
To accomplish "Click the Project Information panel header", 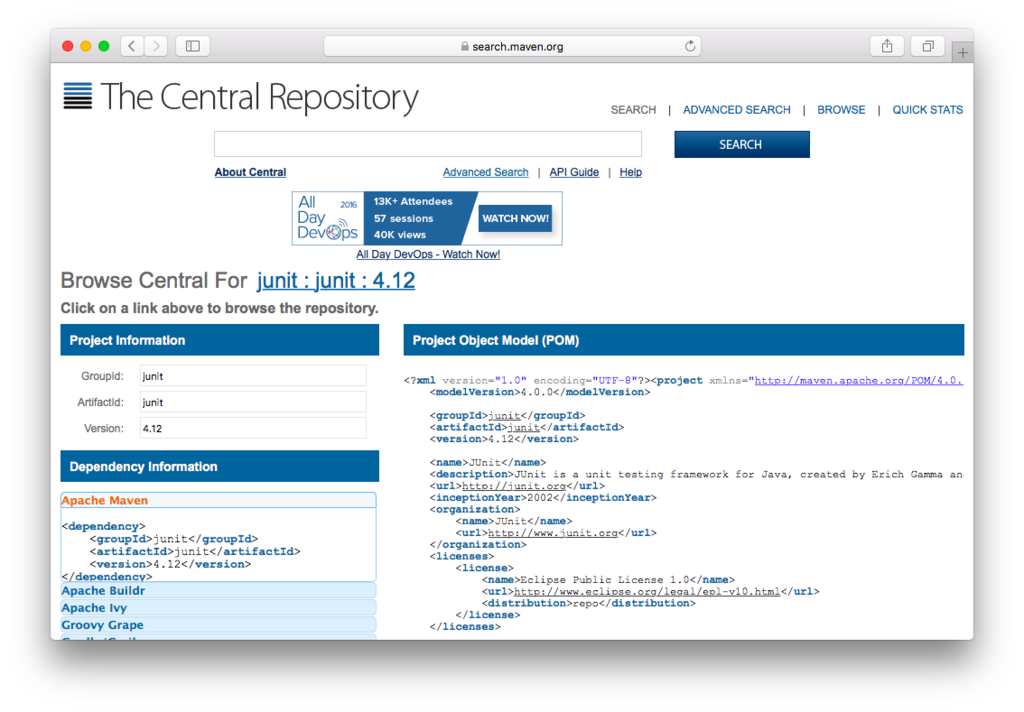I will click(x=219, y=340).
